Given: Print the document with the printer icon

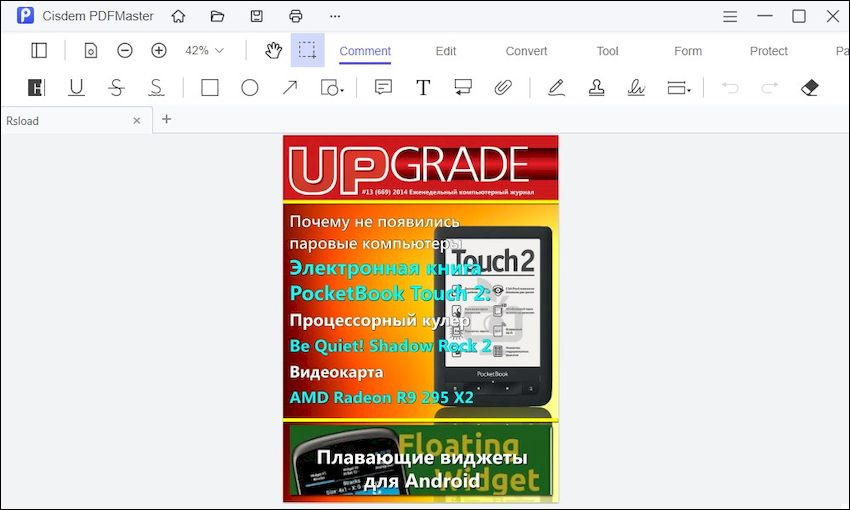Looking at the screenshot, I should [x=295, y=16].
